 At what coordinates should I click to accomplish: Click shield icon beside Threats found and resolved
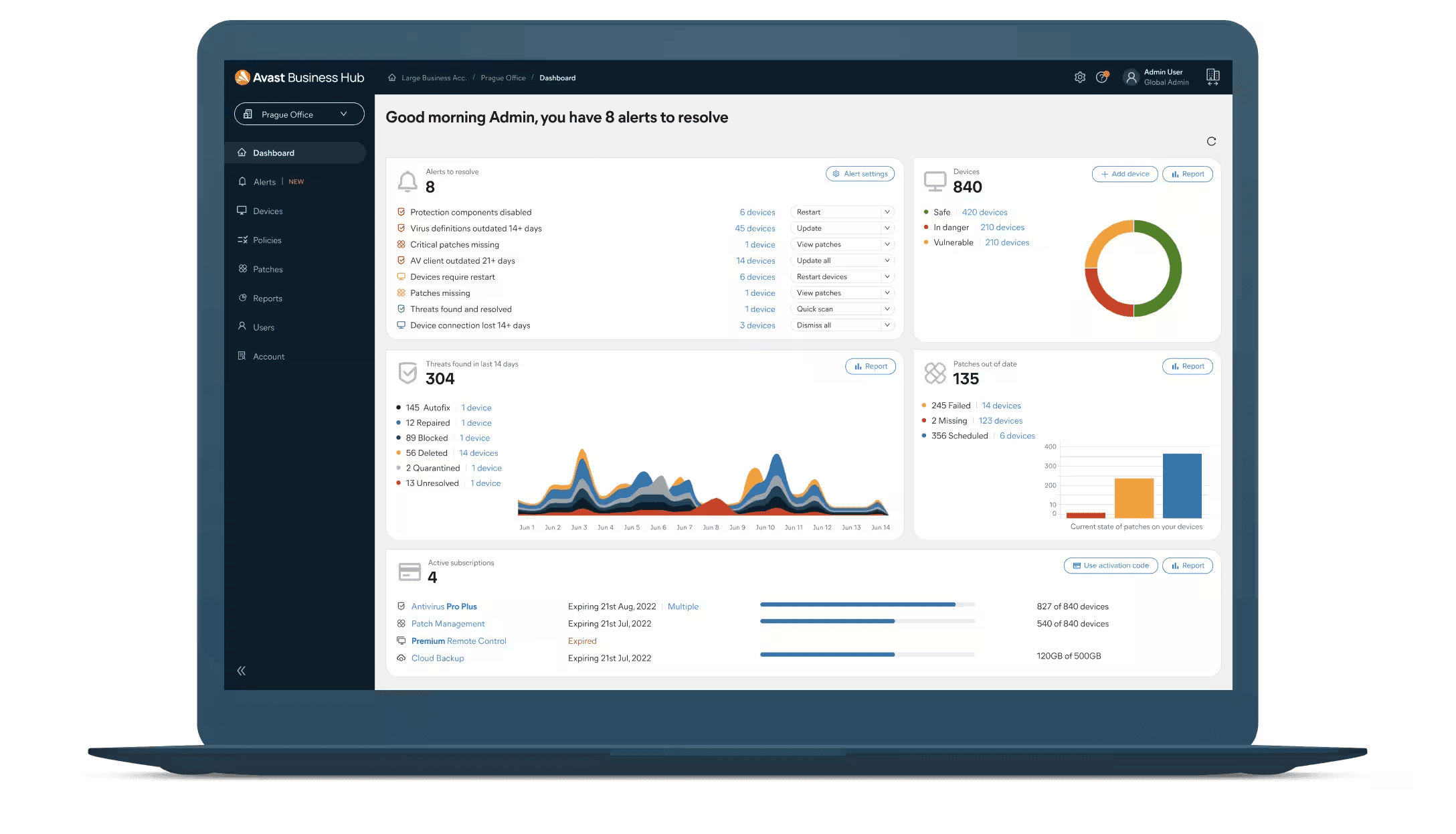point(401,309)
